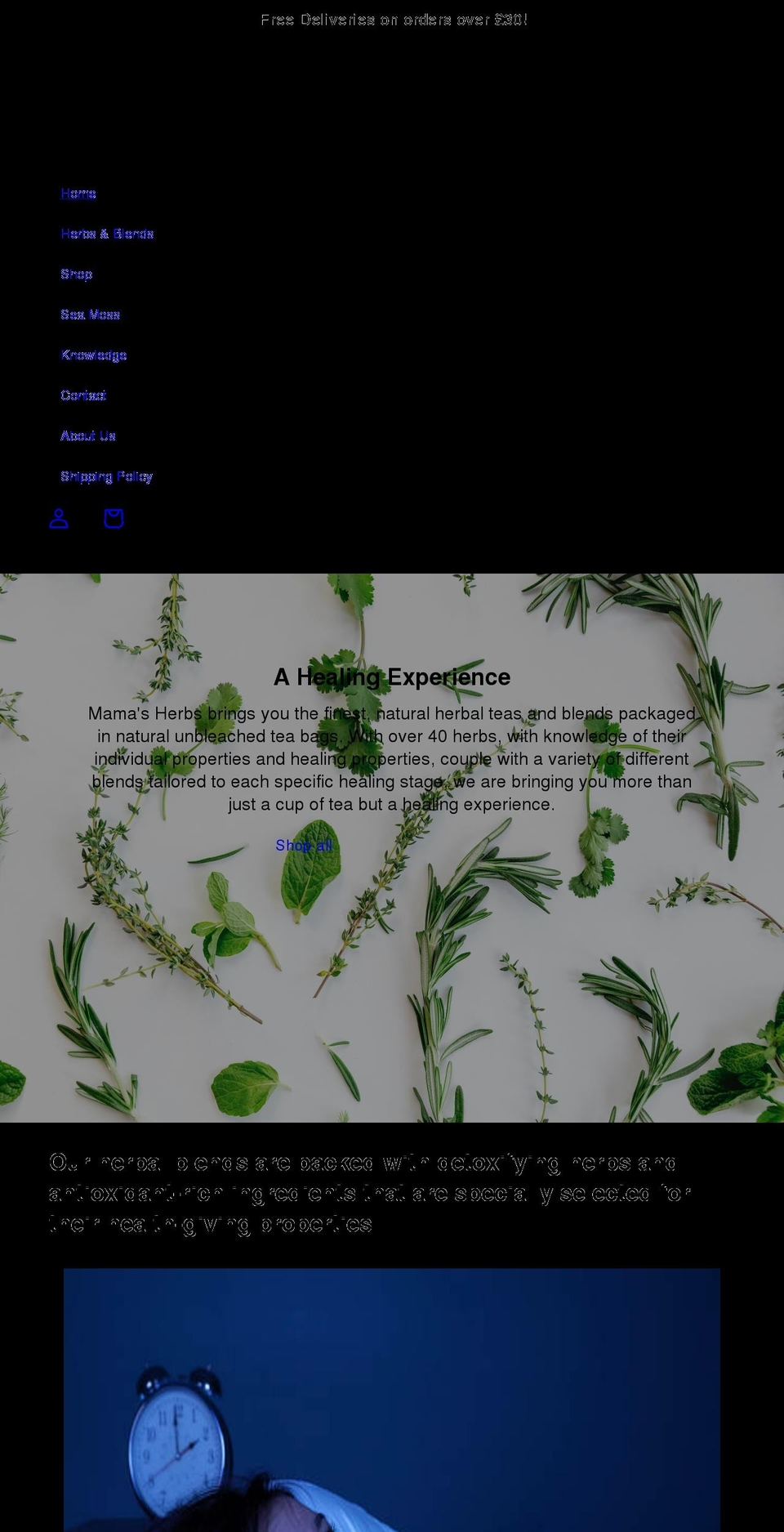Click the Mama's Herbs description paragraph
784x1532 pixels.
[392, 759]
